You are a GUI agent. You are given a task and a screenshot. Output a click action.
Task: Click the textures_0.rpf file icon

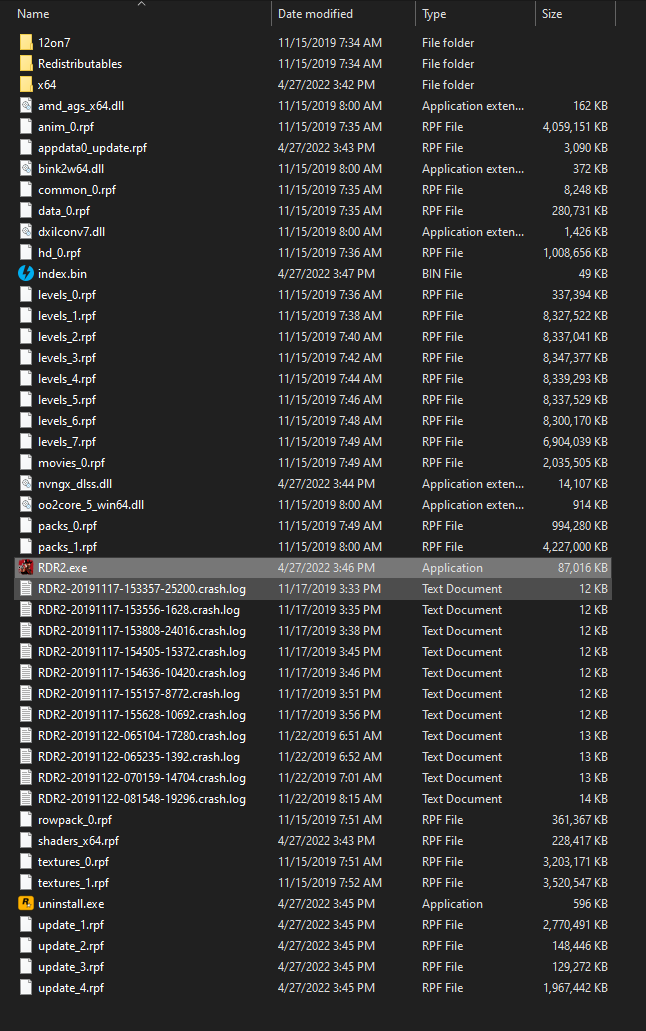click(26, 862)
